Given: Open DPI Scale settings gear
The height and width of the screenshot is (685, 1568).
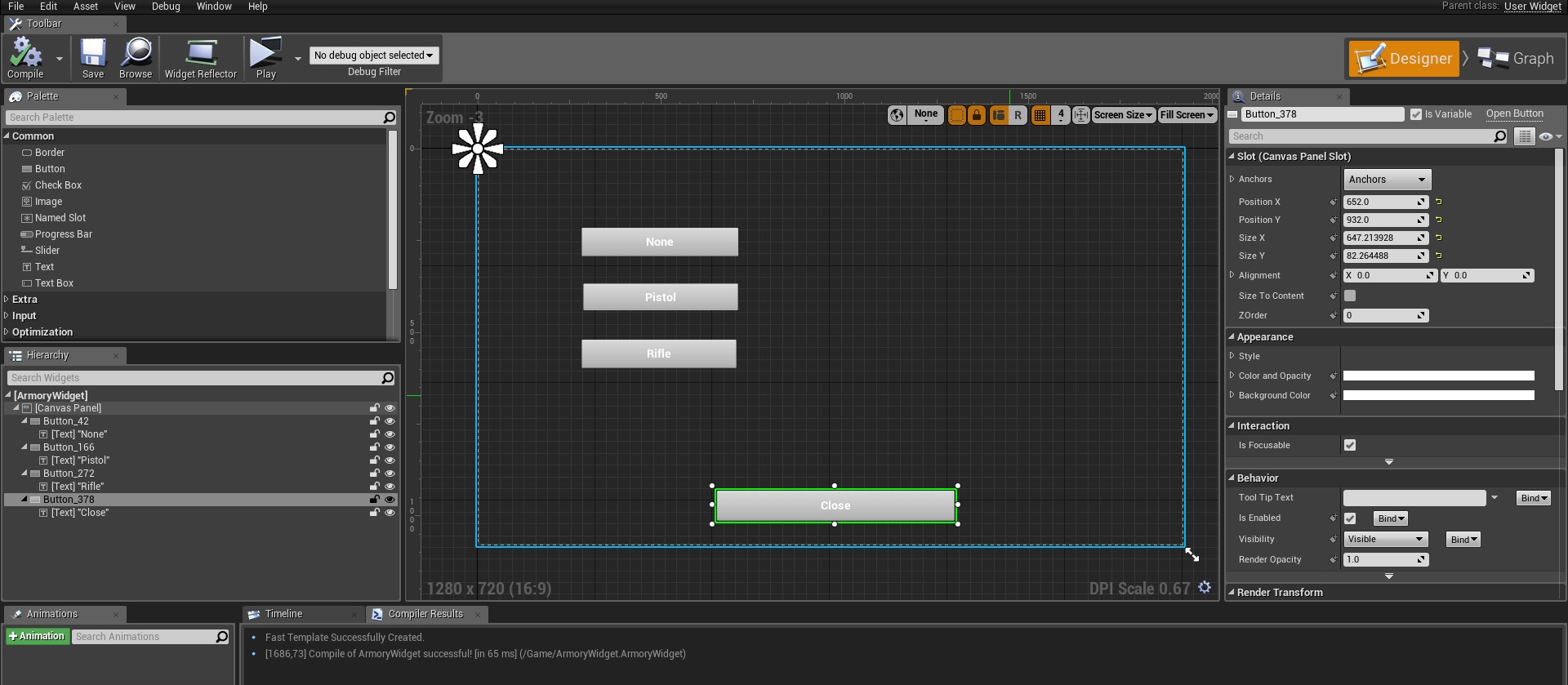Looking at the screenshot, I should click(1205, 588).
